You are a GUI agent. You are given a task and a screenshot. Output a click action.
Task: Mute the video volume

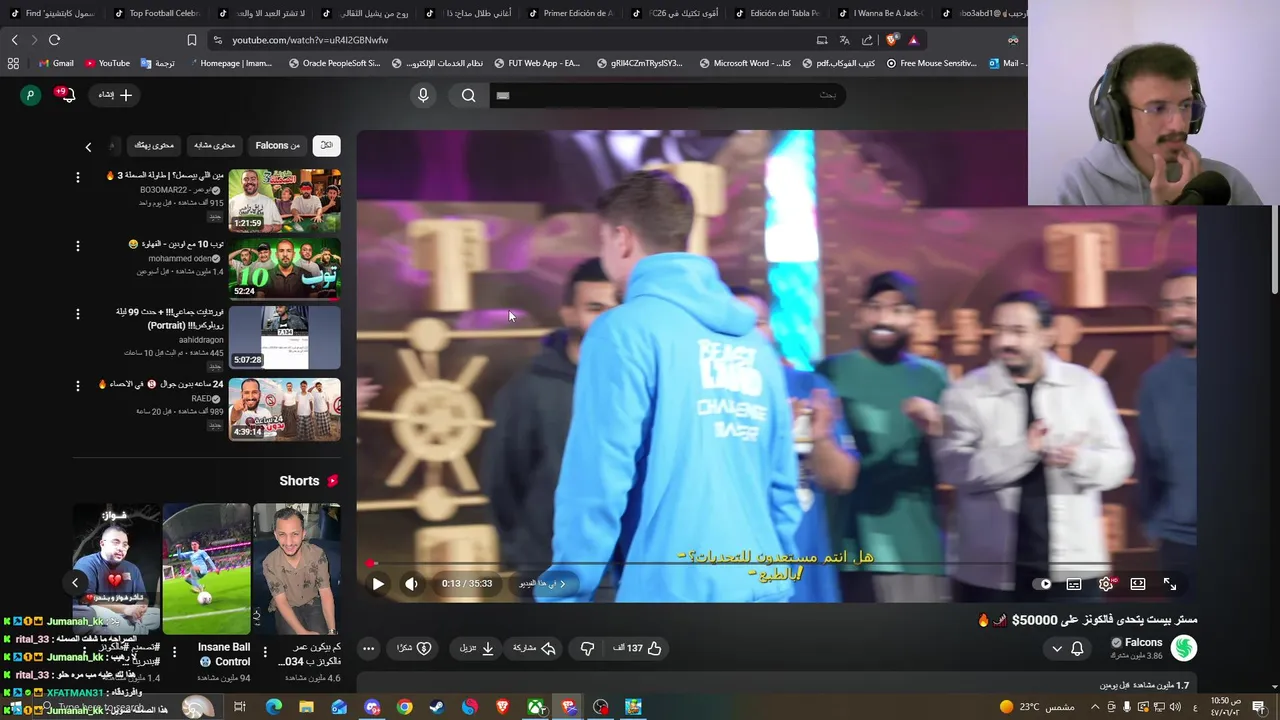click(411, 584)
